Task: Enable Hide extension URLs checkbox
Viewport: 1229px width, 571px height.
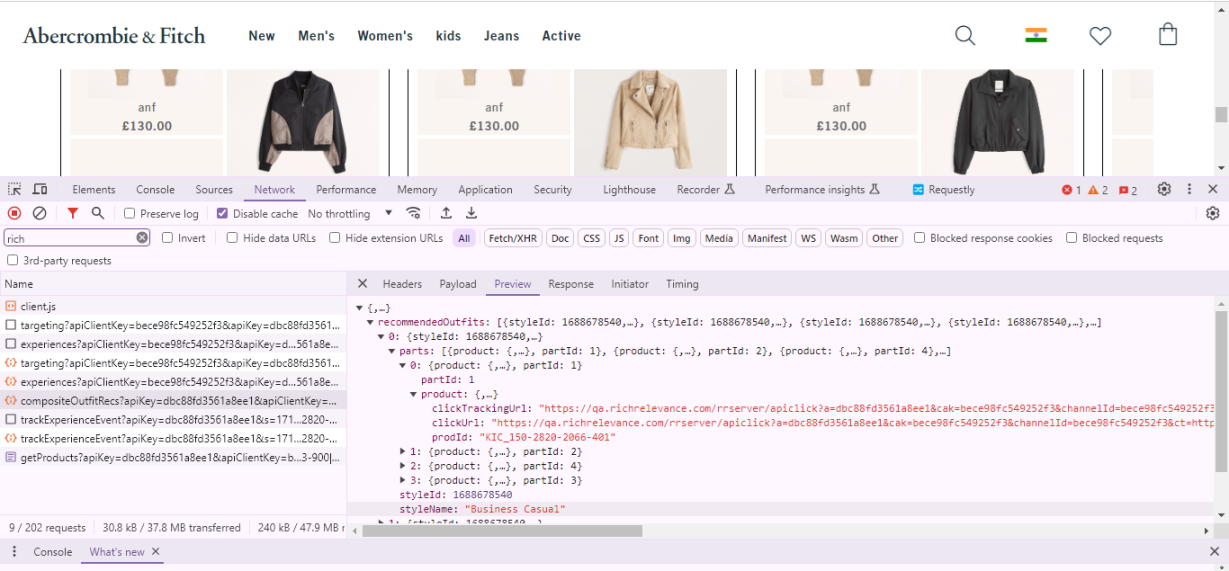Action: [334, 238]
